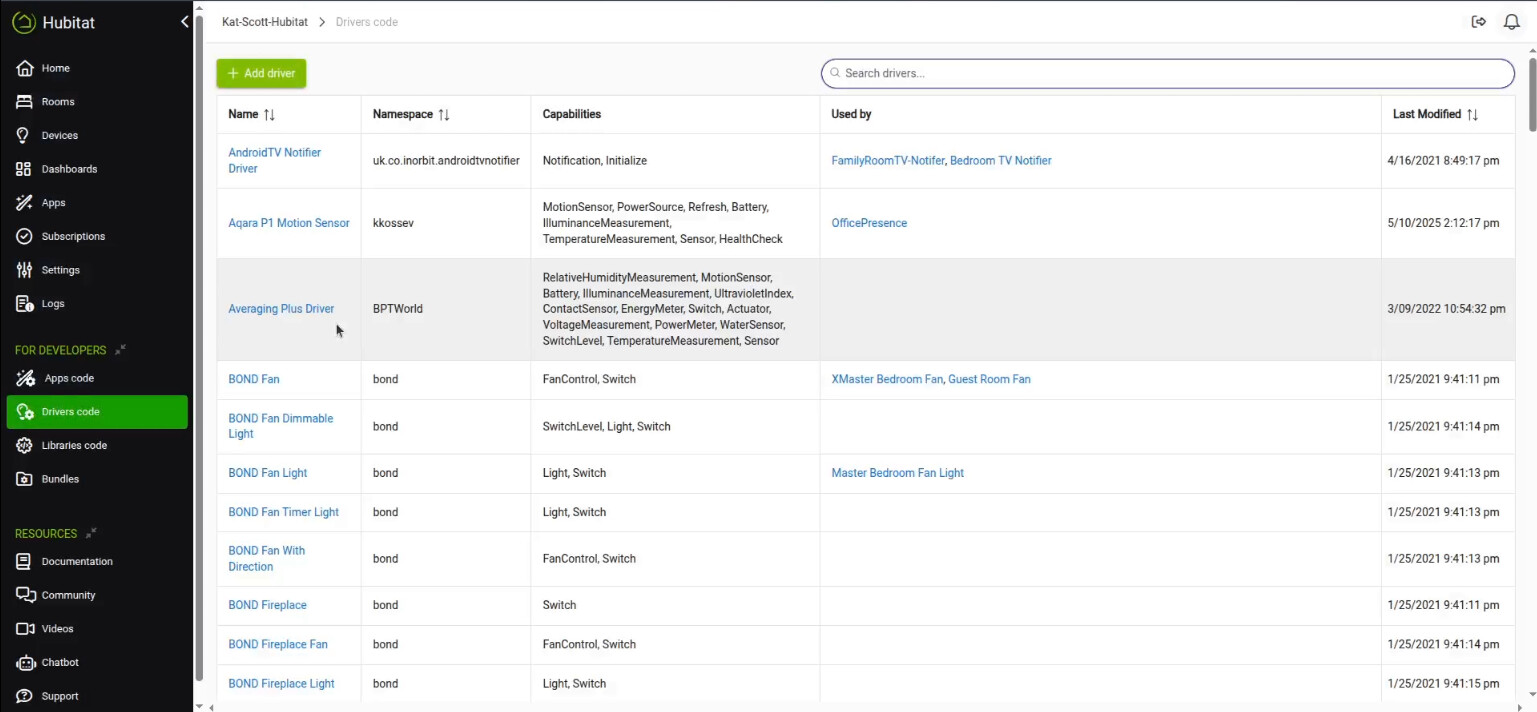The image size is (1537, 712).
Task: Open the BOND Fan driver
Action: click(254, 379)
